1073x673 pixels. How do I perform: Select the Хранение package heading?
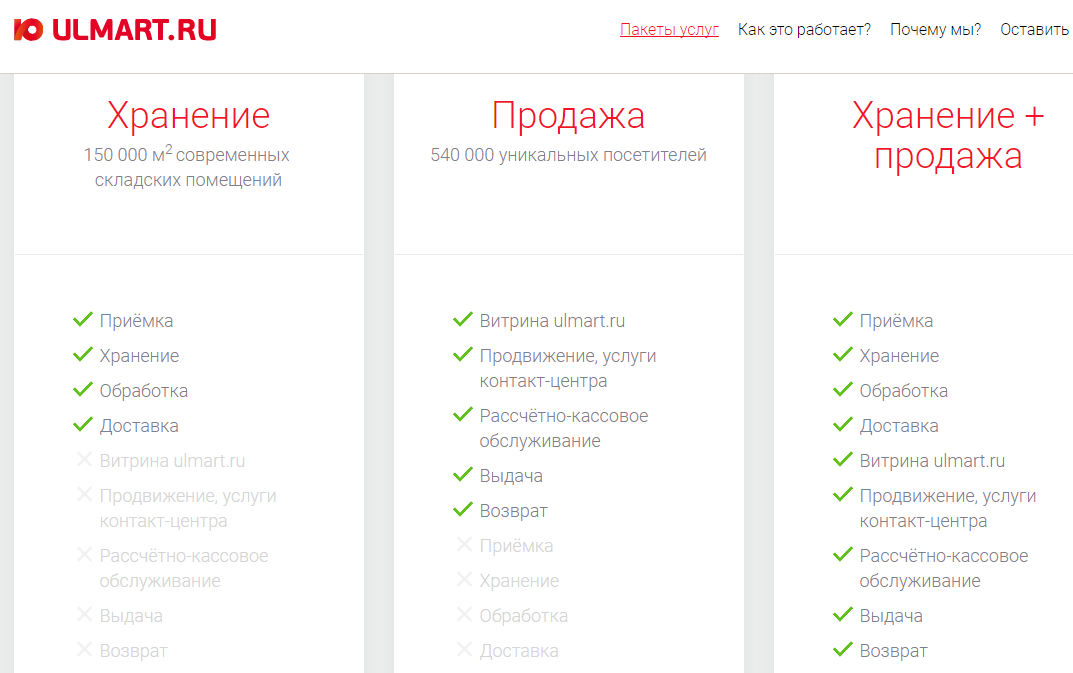[x=189, y=116]
